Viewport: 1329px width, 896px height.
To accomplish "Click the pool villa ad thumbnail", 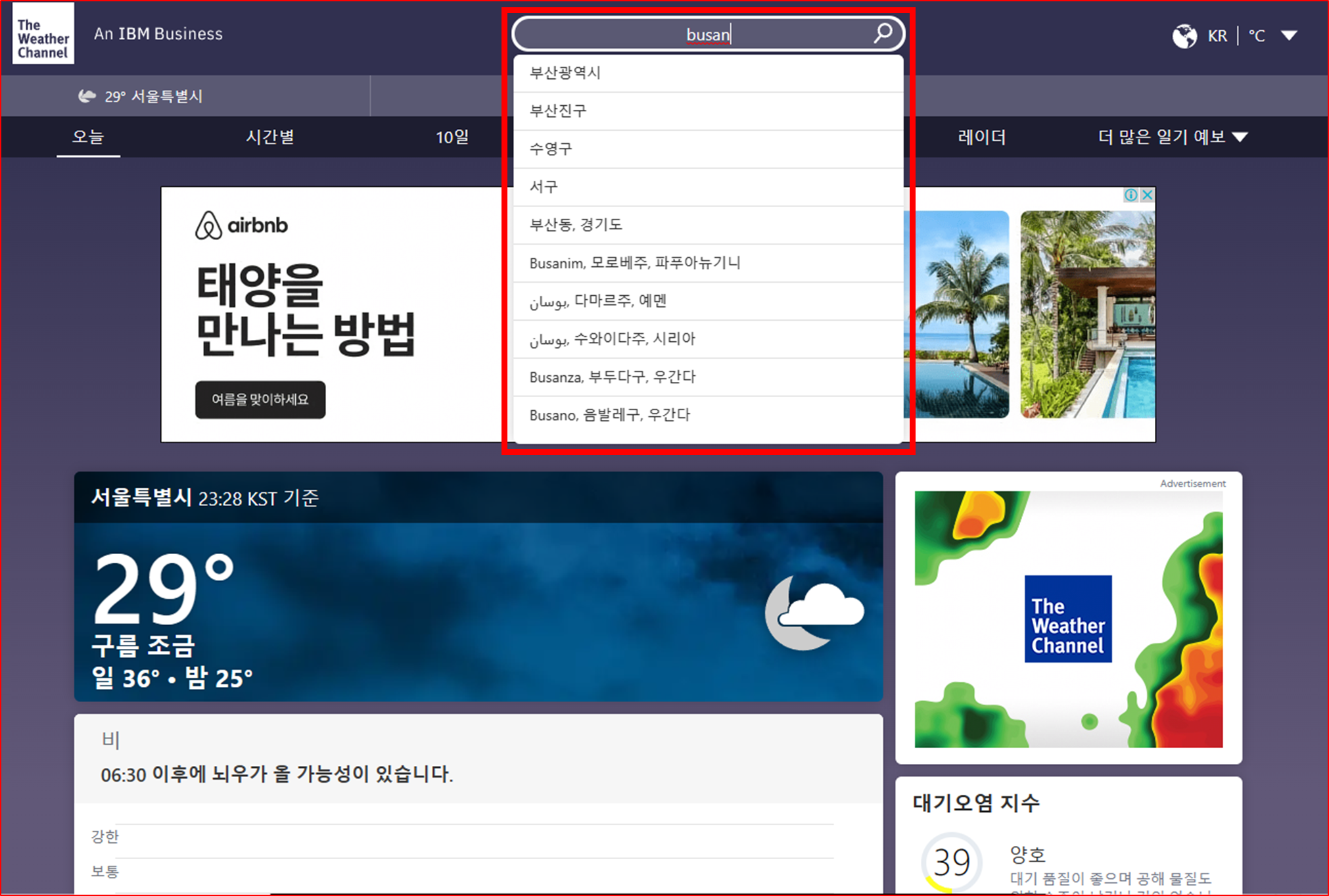I will 1088,314.
